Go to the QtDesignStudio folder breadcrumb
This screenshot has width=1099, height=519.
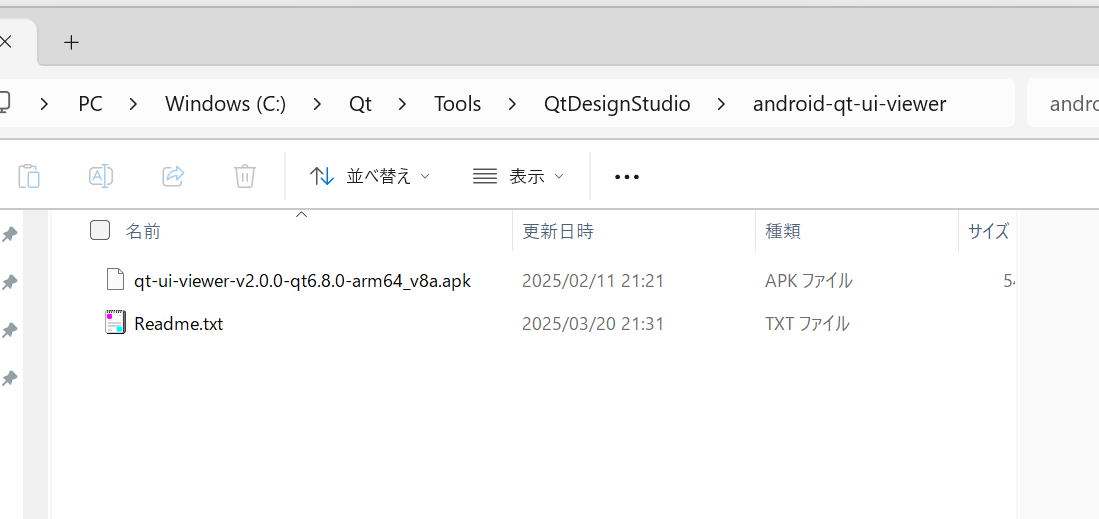pos(617,104)
